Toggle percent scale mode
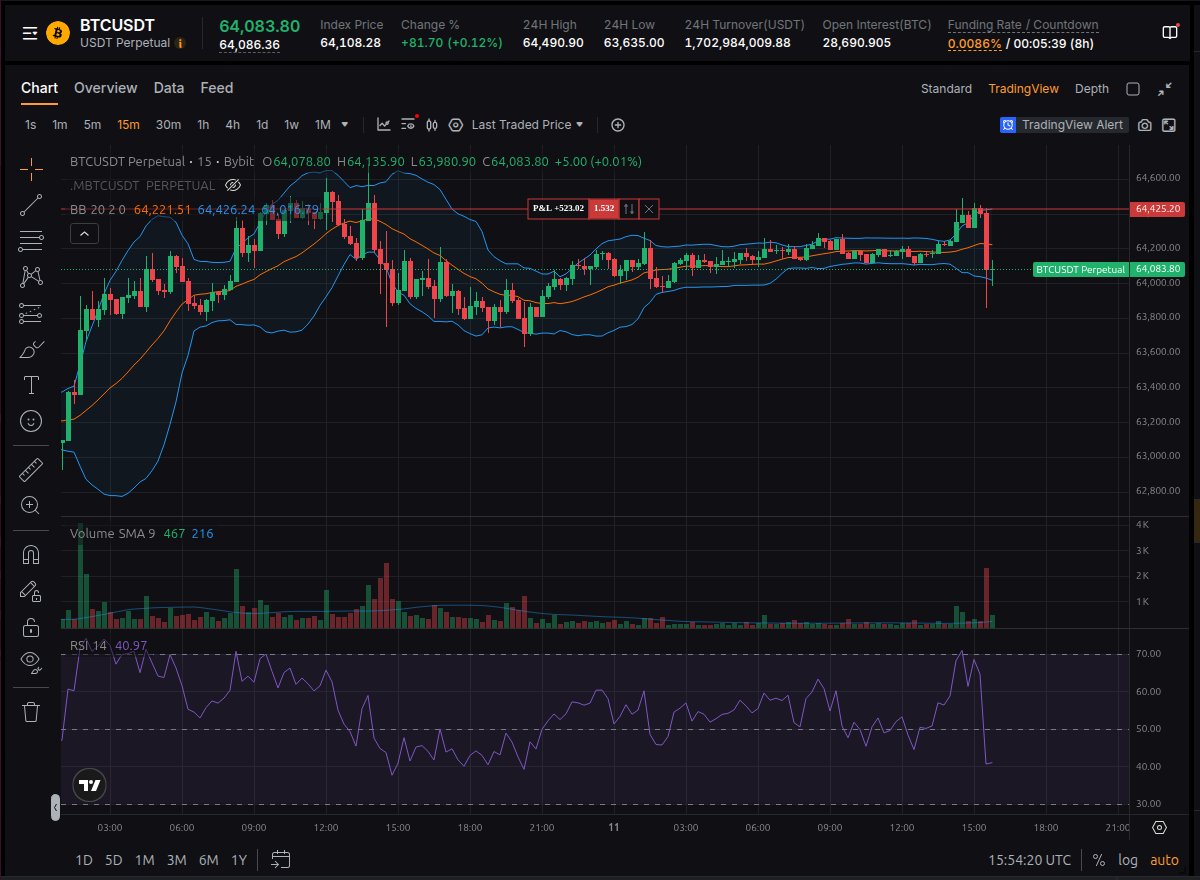Image resolution: width=1200 pixels, height=880 pixels. click(x=1099, y=860)
